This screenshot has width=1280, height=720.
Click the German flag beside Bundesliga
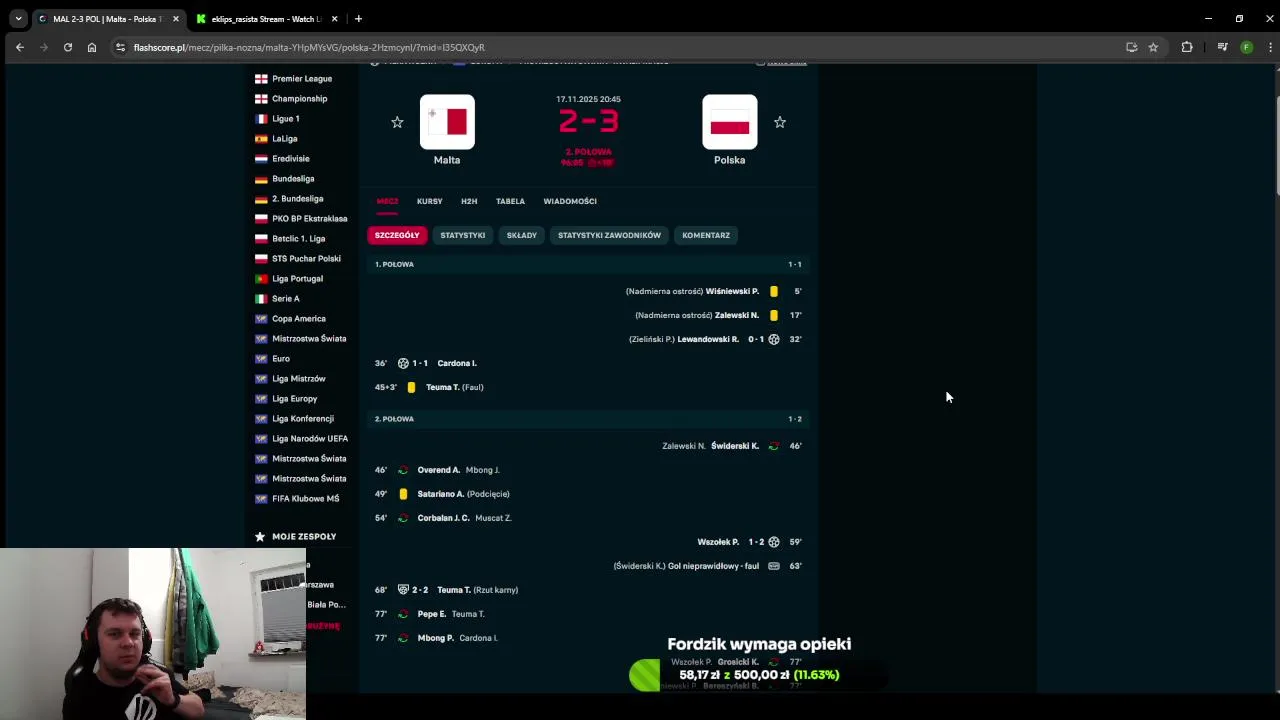(261, 178)
